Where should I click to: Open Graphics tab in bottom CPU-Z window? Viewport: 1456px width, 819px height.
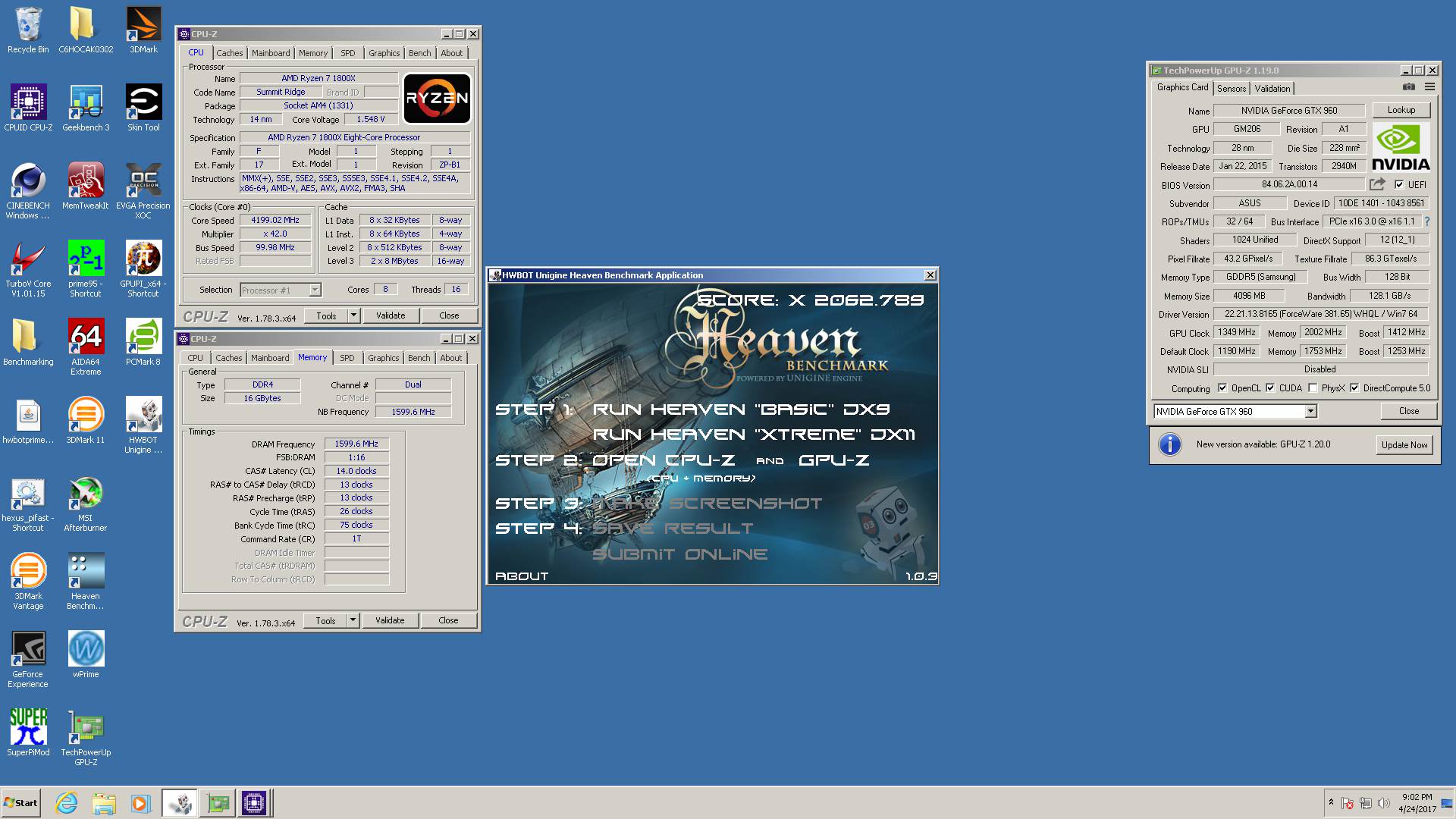[x=384, y=358]
